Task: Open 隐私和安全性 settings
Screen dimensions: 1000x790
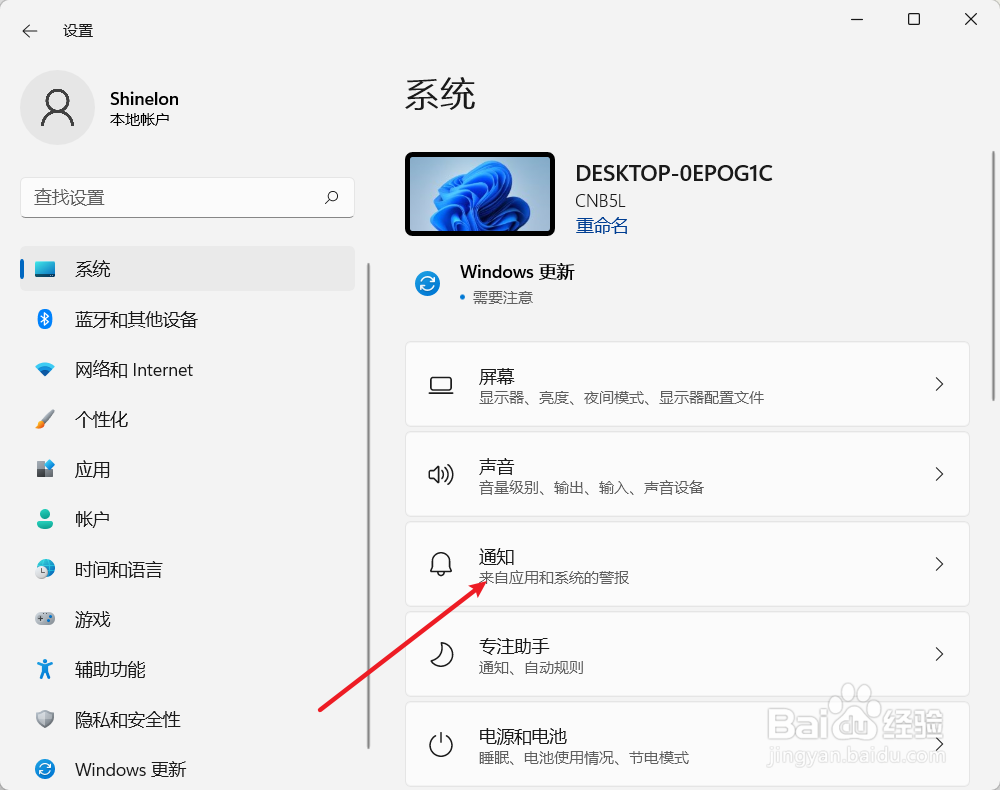Action: [x=188, y=719]
